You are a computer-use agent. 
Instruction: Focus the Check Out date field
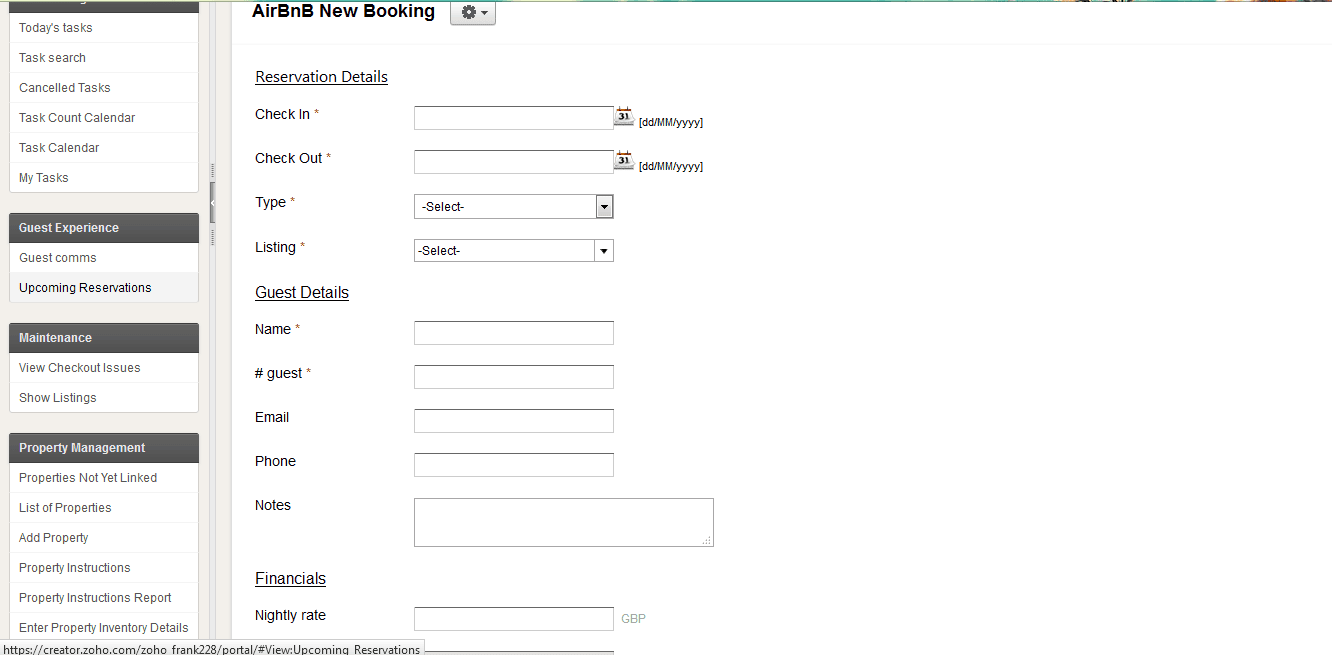coord(514,162)
